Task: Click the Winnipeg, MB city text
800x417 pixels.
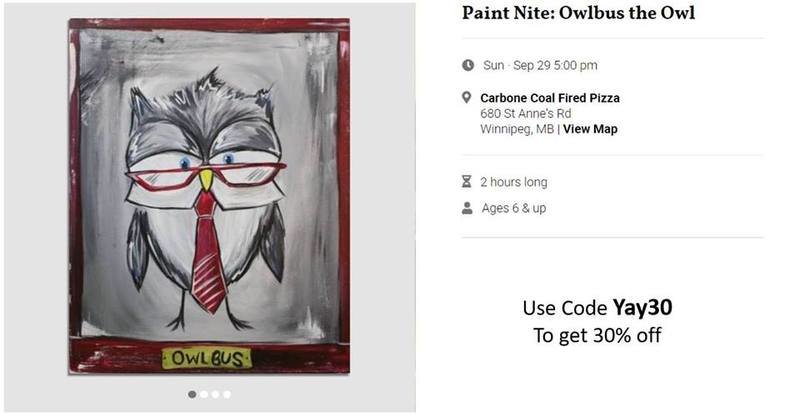Action: point(517,129)
